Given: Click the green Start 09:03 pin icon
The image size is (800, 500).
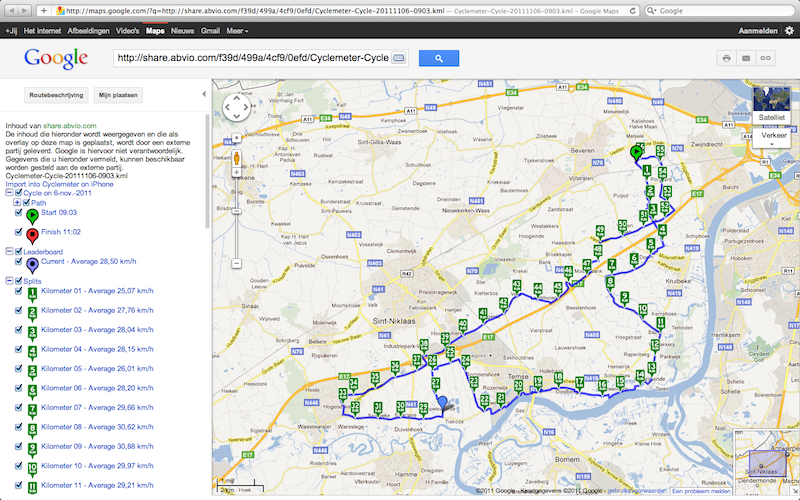Looking at the screenshot, I should pyautogui.click(x=32, y=216).
